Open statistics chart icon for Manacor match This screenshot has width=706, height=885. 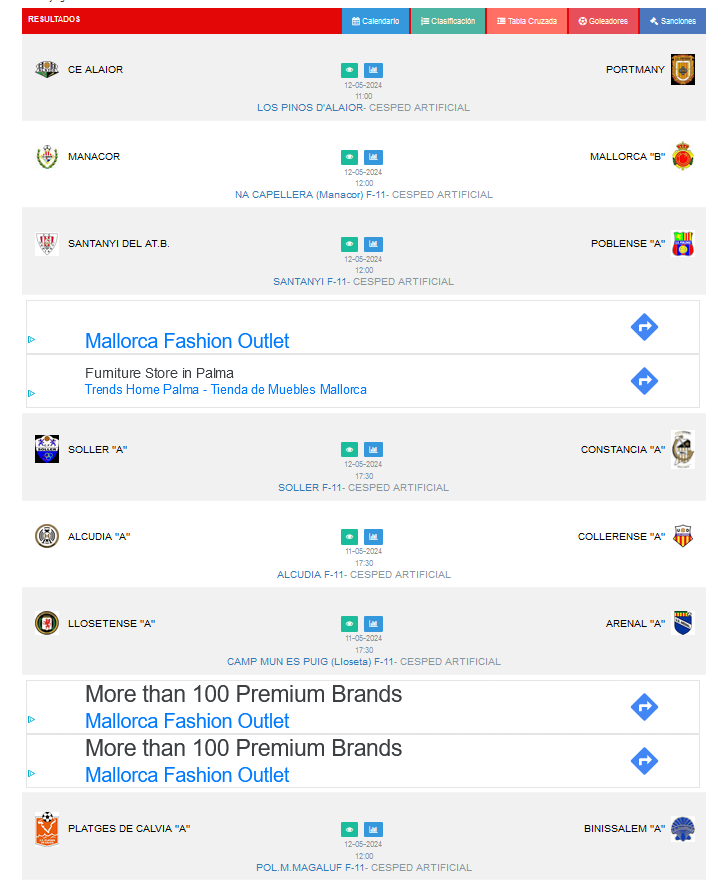click(x=373, y=158)
